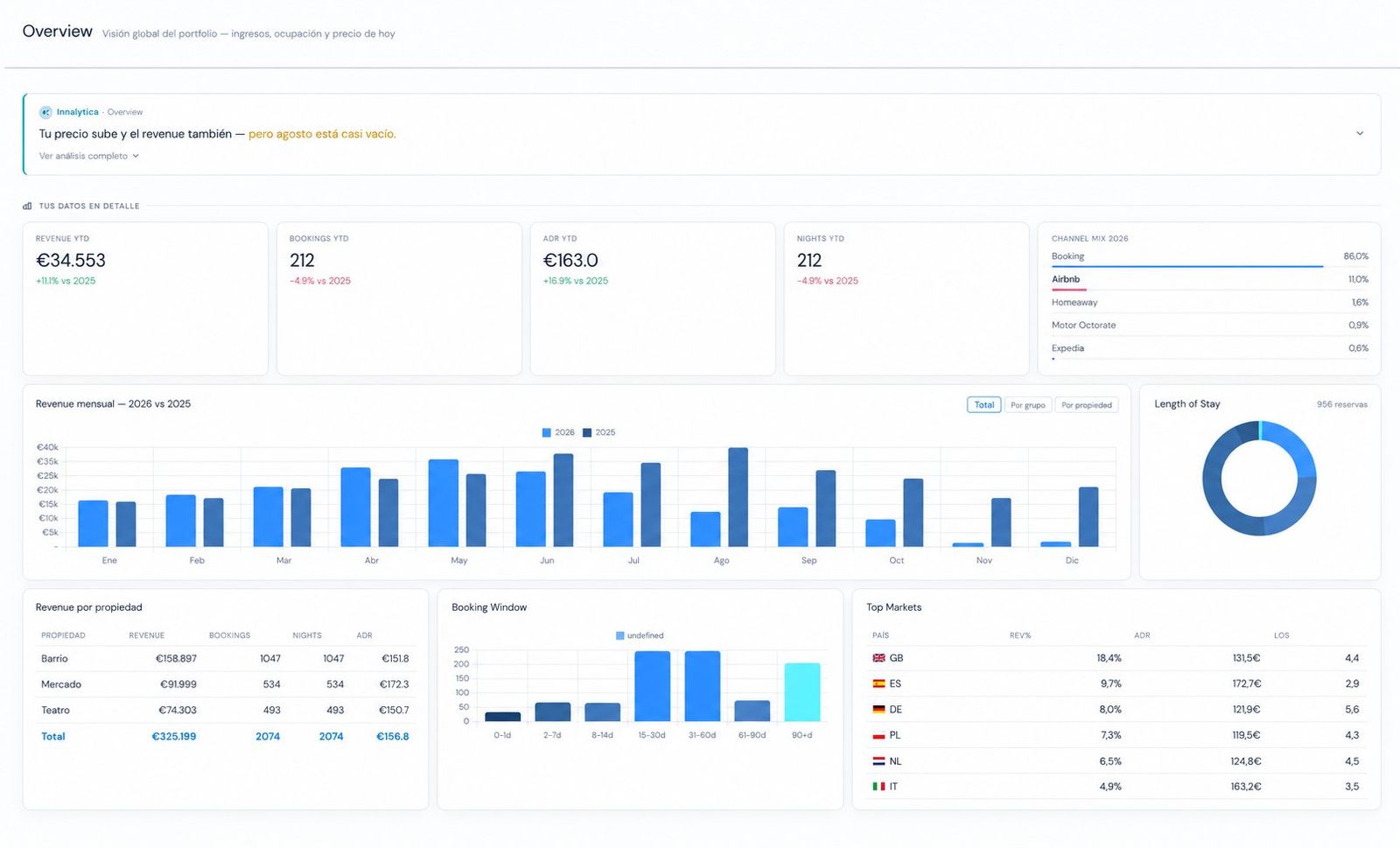This screenshot has width=1400, height=848.
Task: Sort by the REVENUE column header
Action: click(146, 635)
